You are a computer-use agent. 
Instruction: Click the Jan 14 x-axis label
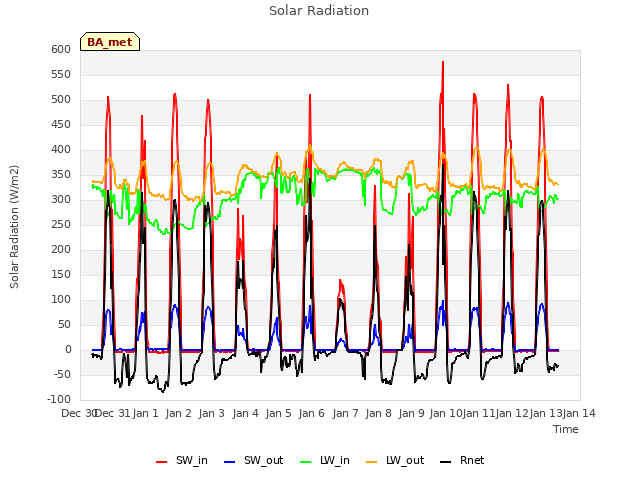(579, 413)
